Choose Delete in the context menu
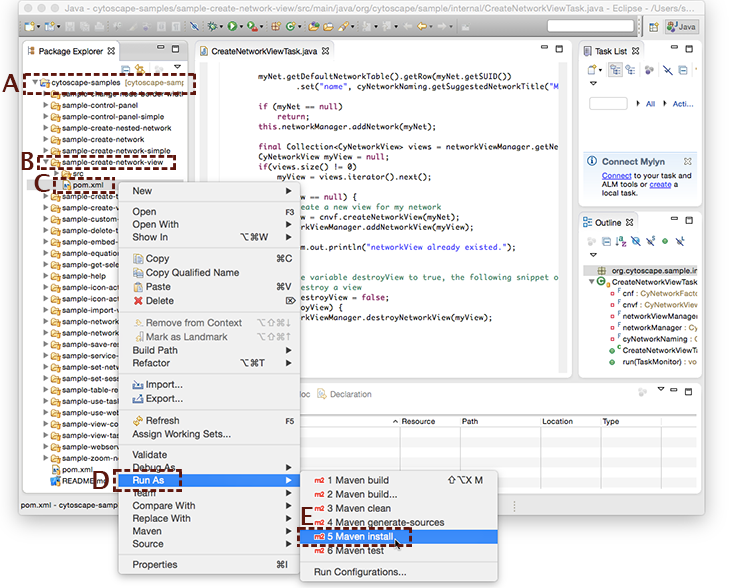Screen dimensions: 734x588 click(209, 301)
